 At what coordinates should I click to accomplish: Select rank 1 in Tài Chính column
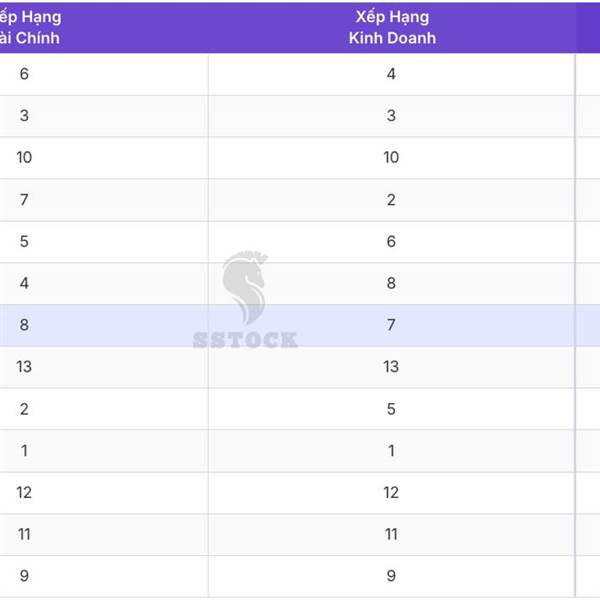[24, 451]
